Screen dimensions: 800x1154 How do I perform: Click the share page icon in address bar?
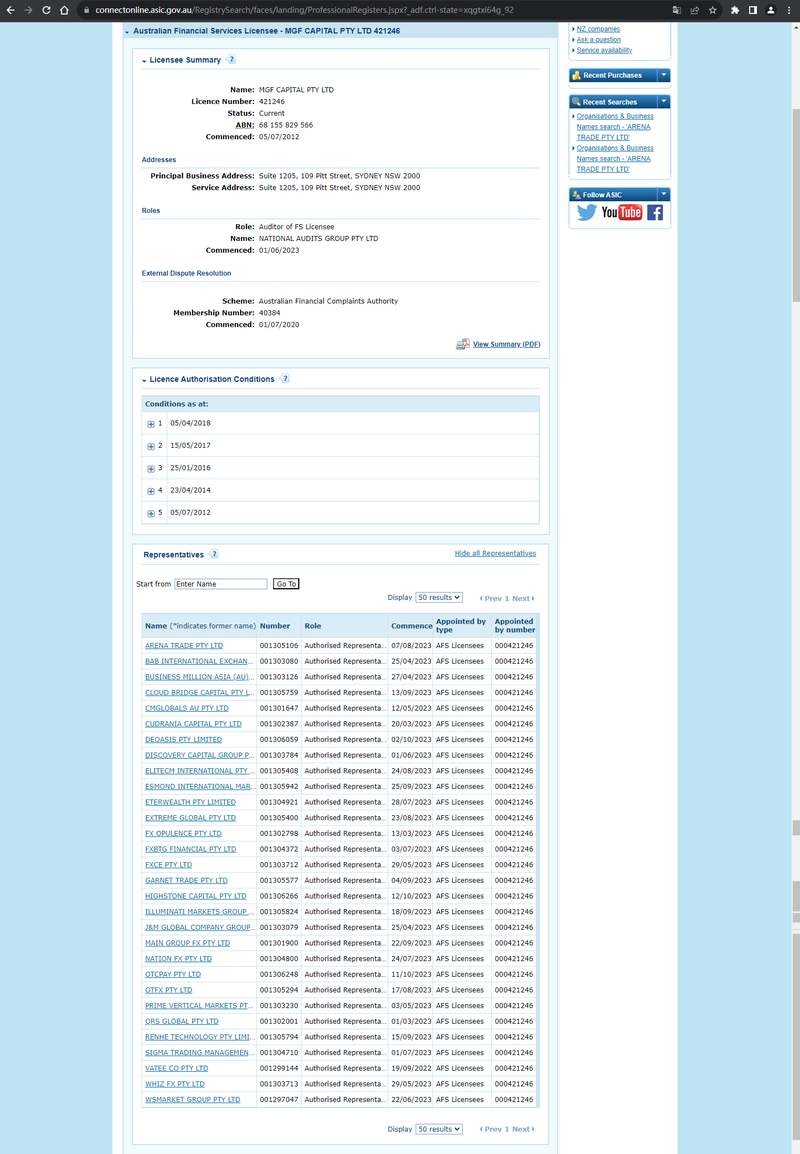click(694, 10)
